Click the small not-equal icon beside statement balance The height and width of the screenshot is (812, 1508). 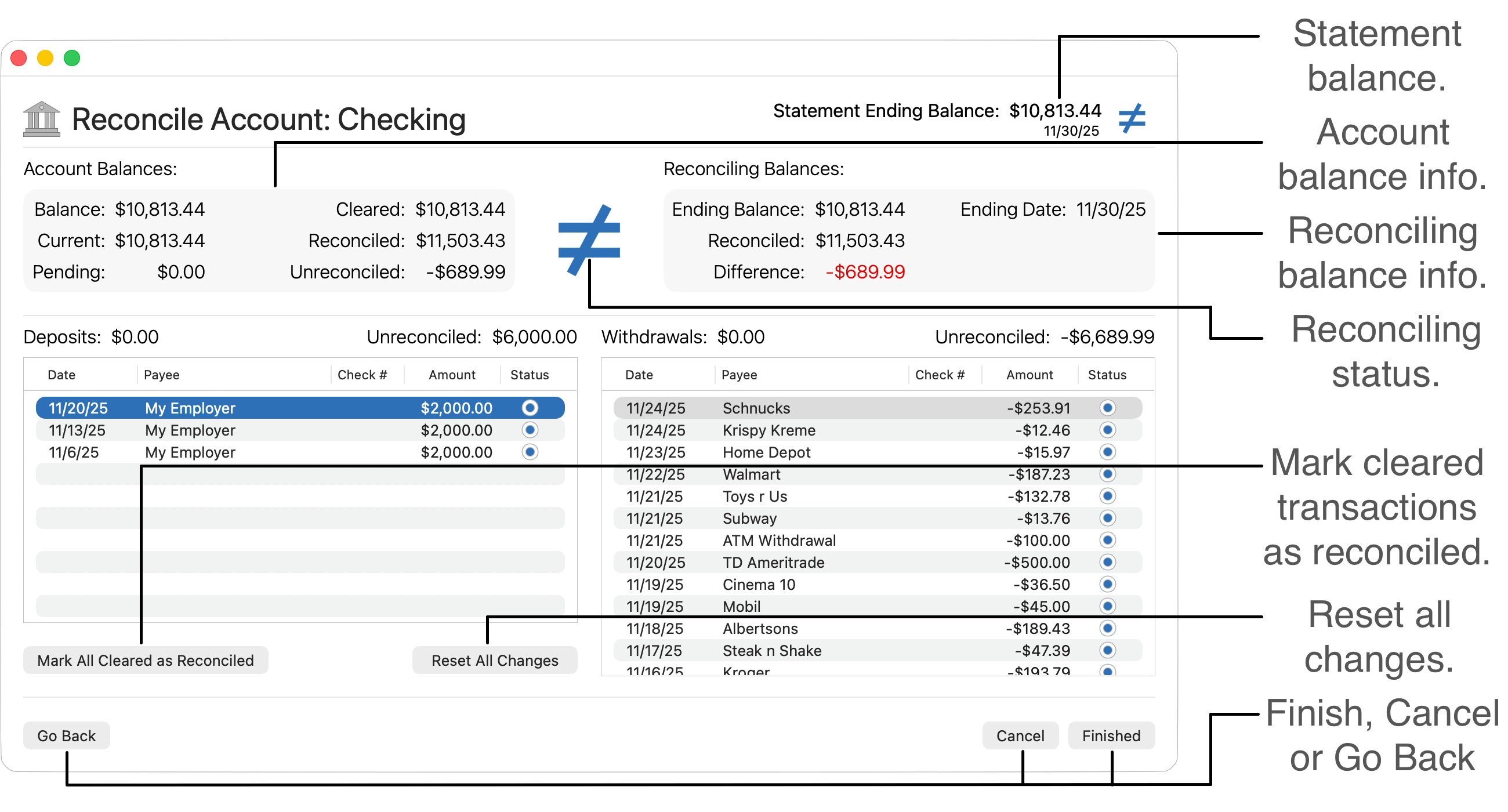[1131, 118]
